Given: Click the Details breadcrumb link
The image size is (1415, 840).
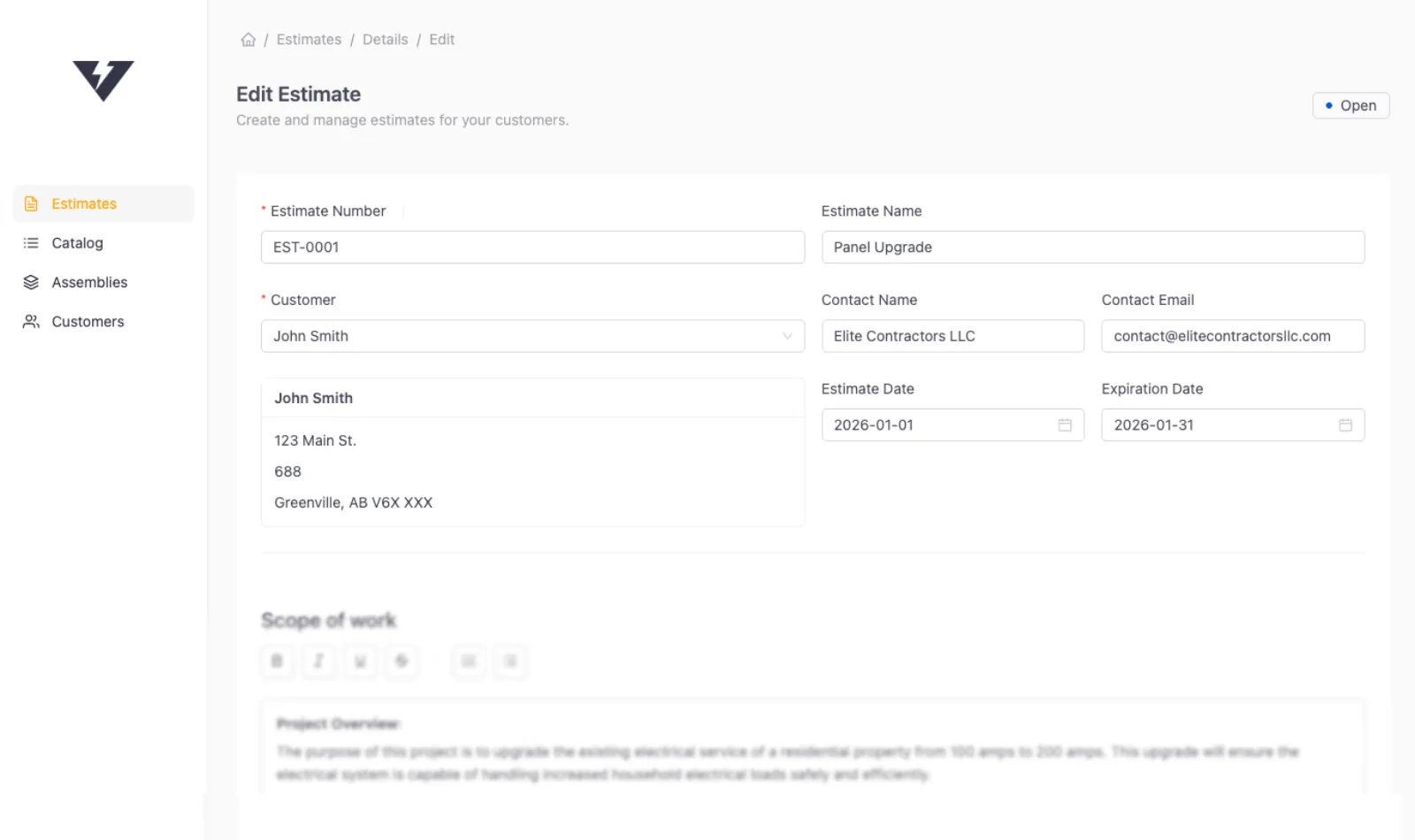Looking at the screenshot, I should tap(385, 39).
